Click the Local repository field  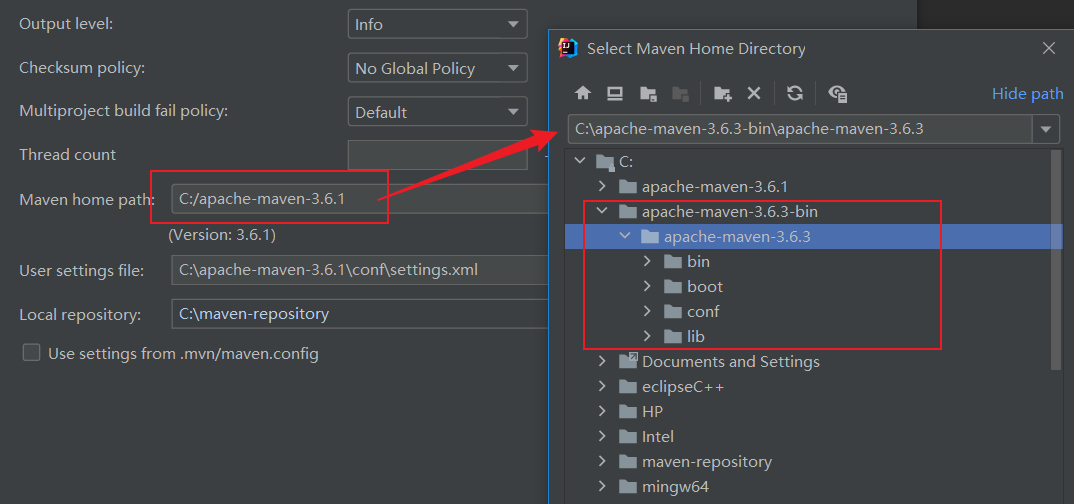(360, 314)
